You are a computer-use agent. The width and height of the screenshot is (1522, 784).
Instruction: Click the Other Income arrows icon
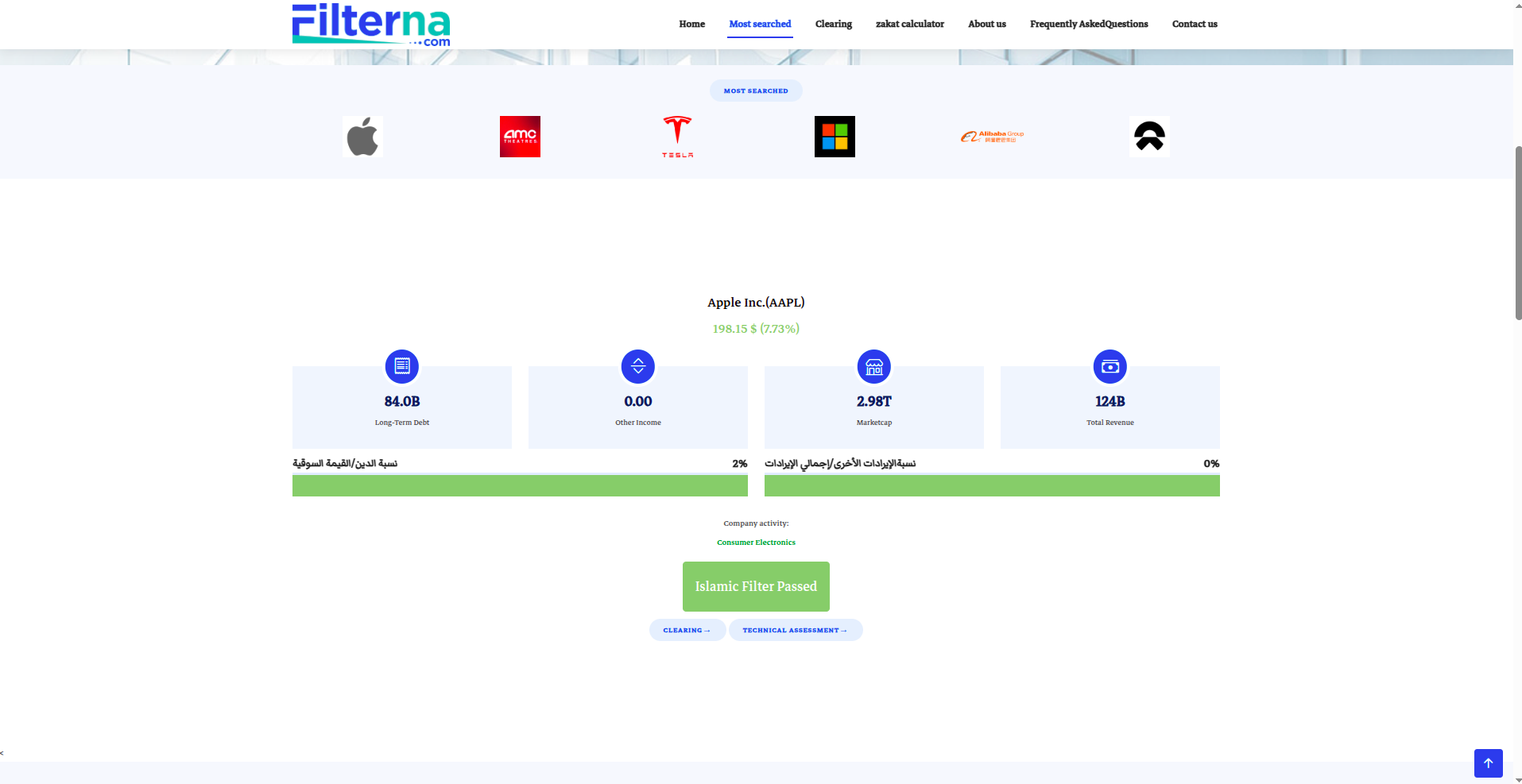[638, 366]
